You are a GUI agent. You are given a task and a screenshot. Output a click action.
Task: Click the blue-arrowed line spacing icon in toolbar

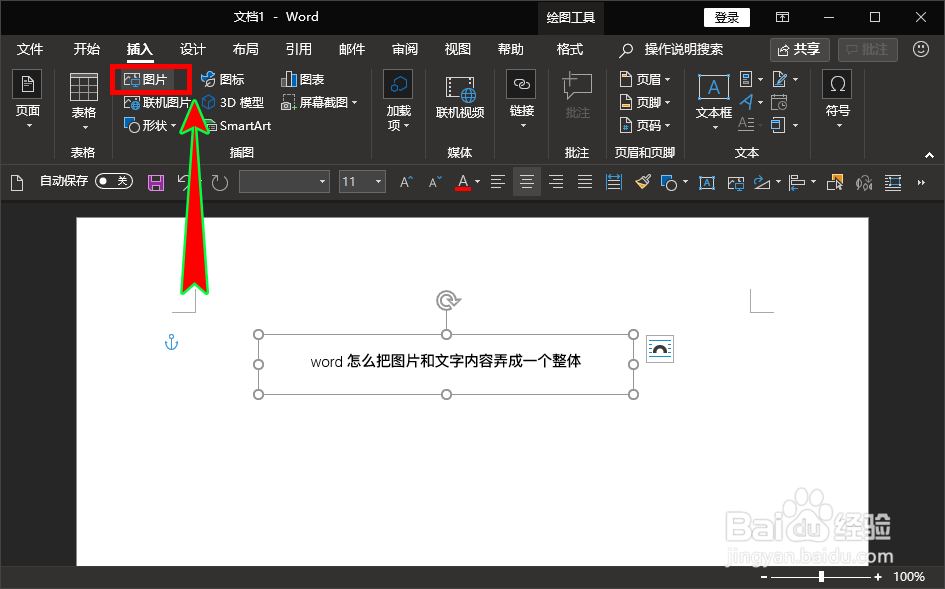pyautogui.click(x=614, y=182)
